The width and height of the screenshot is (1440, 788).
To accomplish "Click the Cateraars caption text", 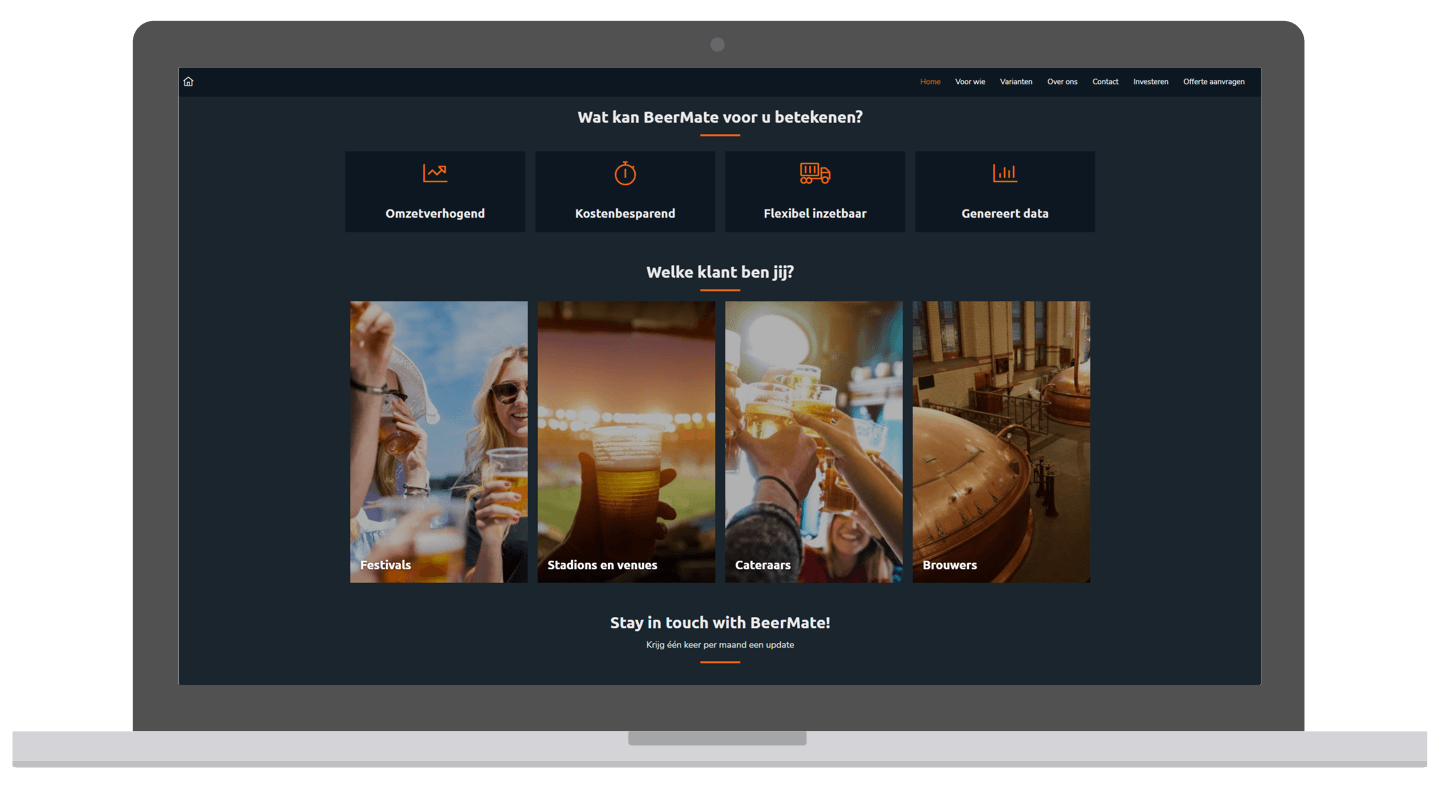I will tap(763, 565).
